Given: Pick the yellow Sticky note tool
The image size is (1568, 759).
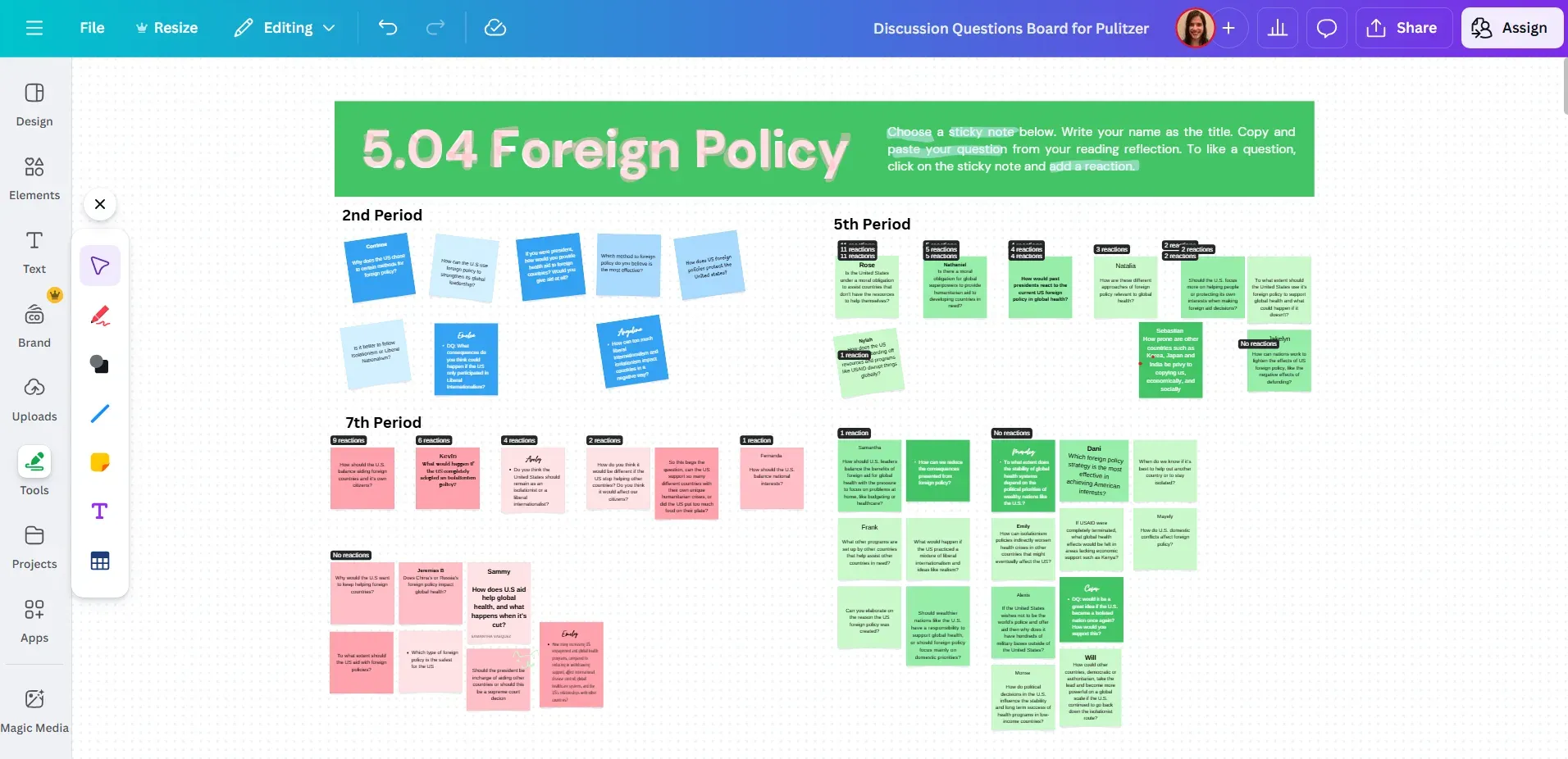Looking at the screenshot, I should [x=100, y=462].
